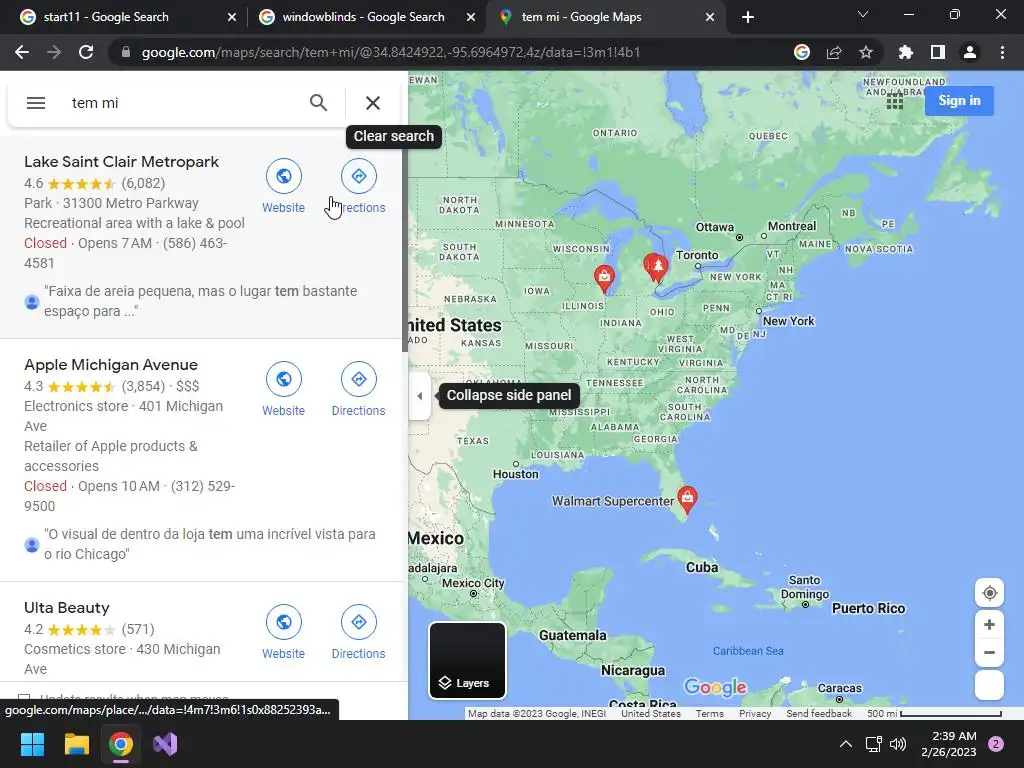Open the Chrome profile menu
This screenshot has height=768, width=1024.
pos(970,52)
